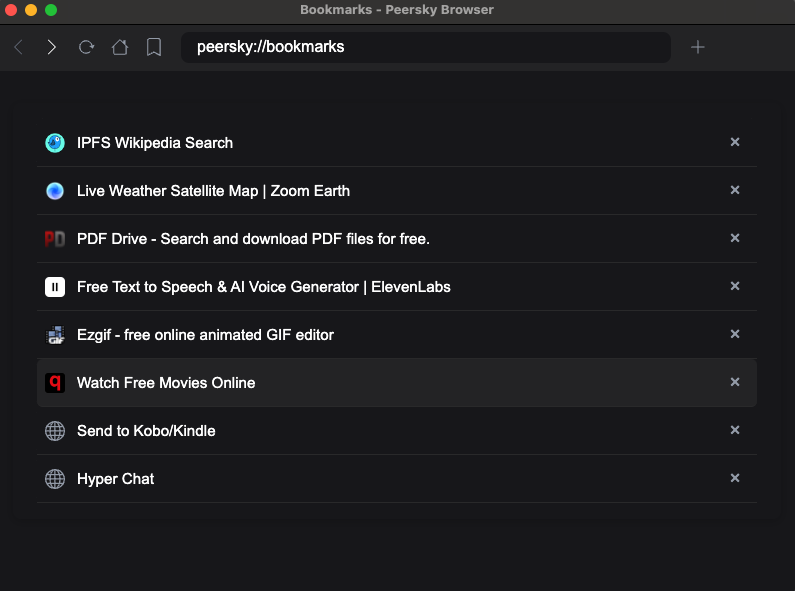Close the Peersky Browser window
Viewport: 795px width, 591px height.
pyautogui.click(x=11, y=10)
